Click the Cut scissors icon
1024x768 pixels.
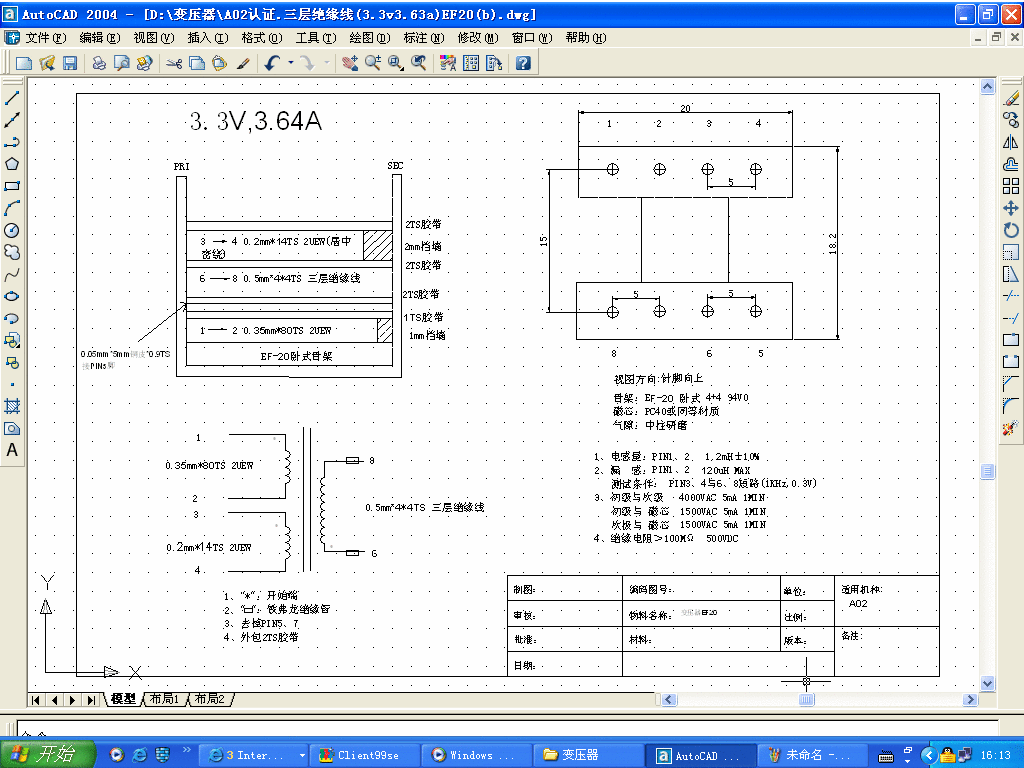174,63
